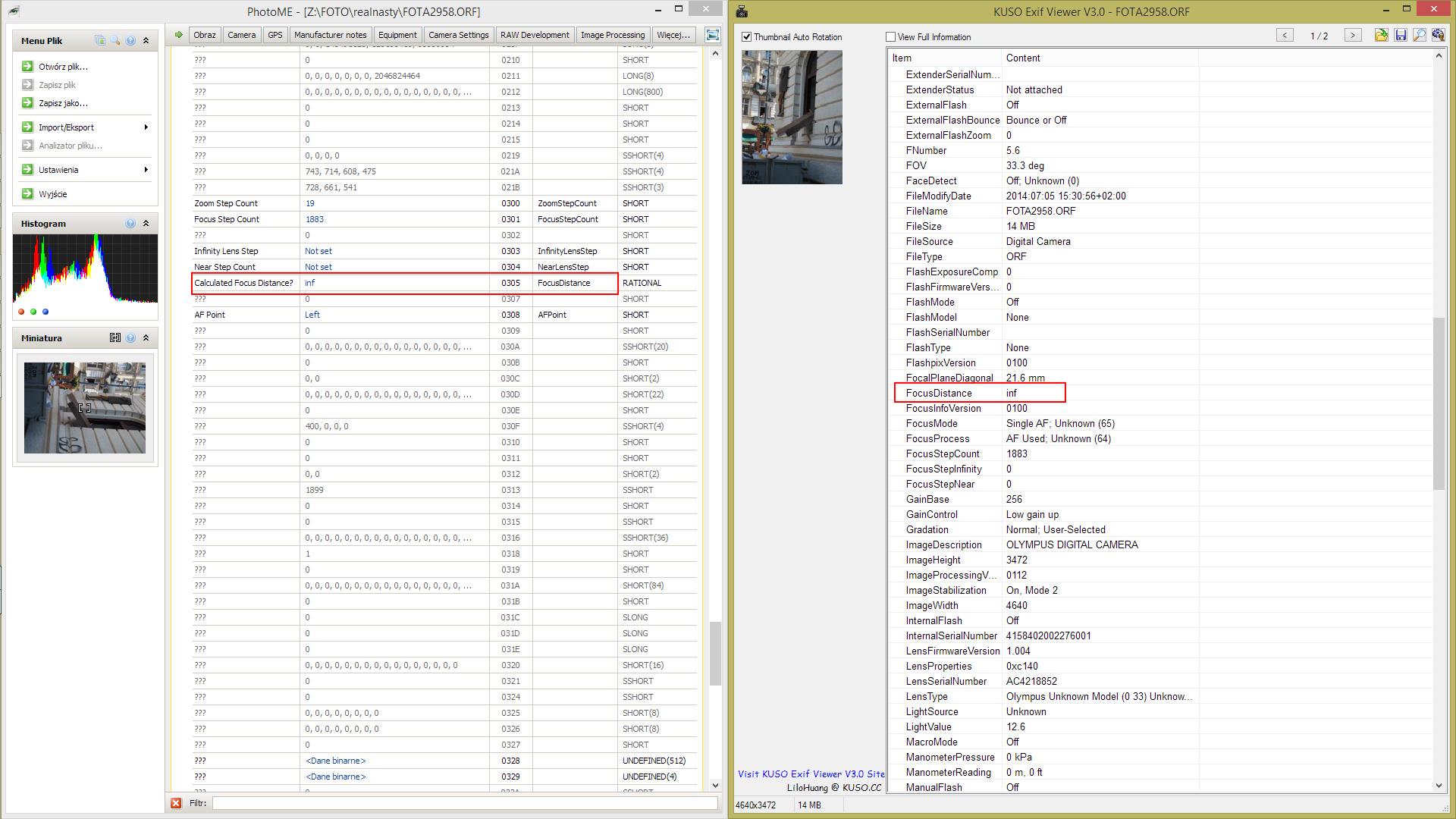The width and height of the screenshot is (1456, 819).
Task: Click the green arrow left of Obraz tab
Action: [x=178, y=35]
